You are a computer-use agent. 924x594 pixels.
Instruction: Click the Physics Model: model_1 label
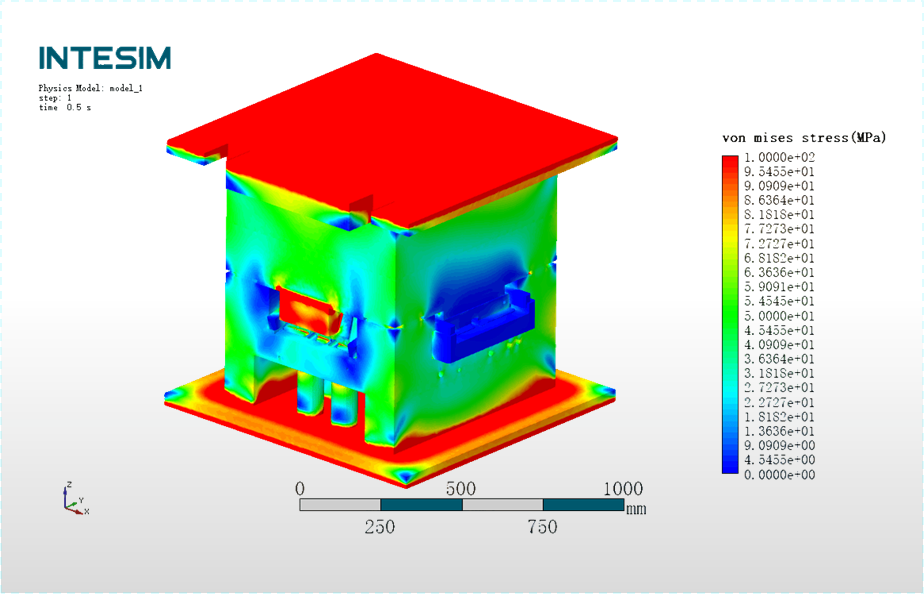(x=91, y=88)
